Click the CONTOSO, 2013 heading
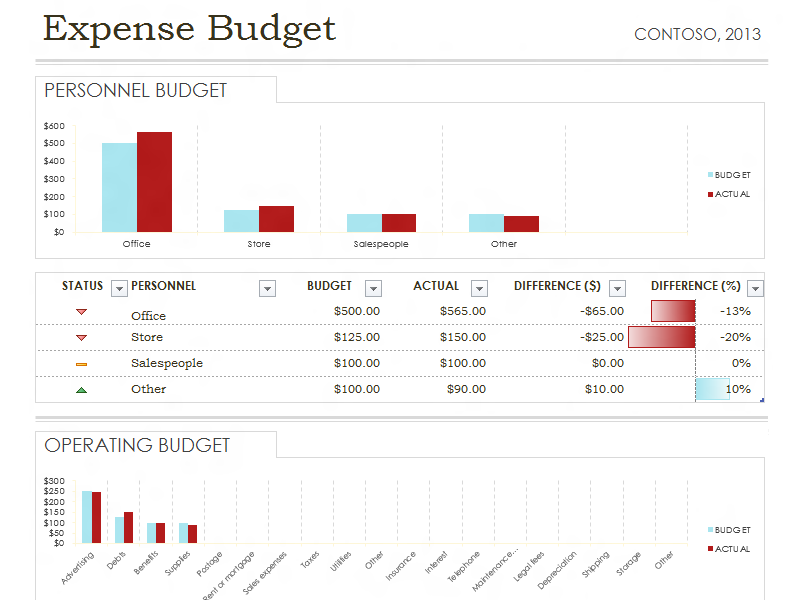This screenshot has height=600, width=800. [x=697, y=34]
